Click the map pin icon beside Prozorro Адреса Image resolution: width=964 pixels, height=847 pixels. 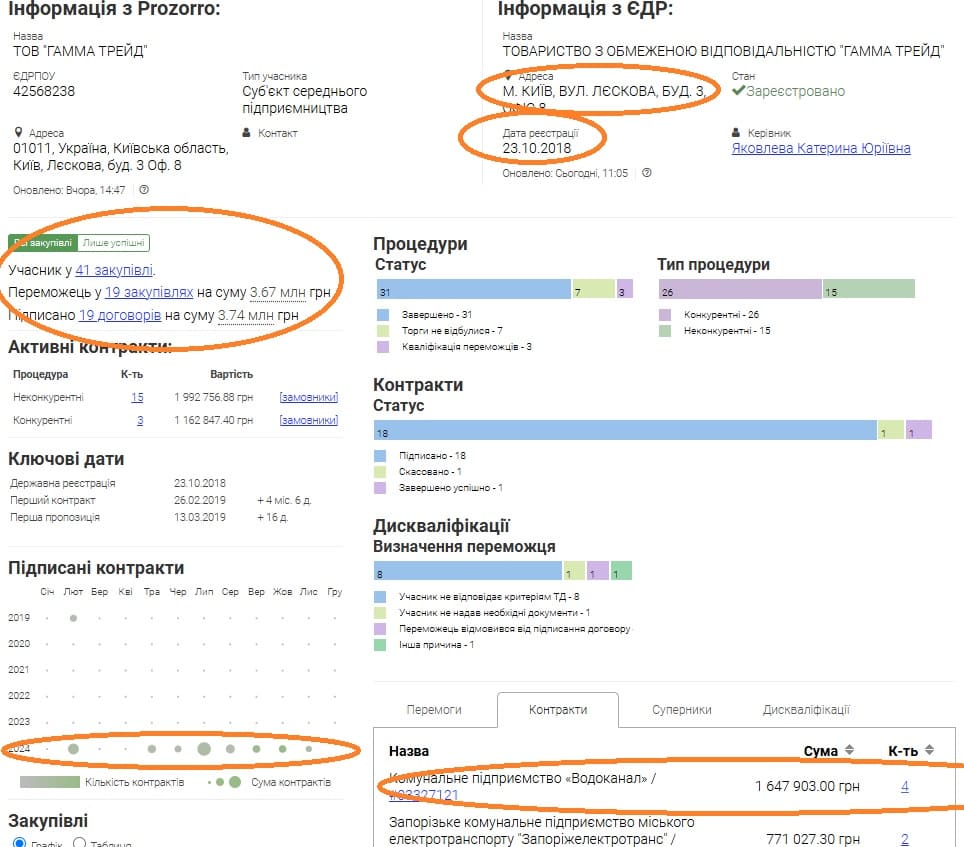point(18,133)
